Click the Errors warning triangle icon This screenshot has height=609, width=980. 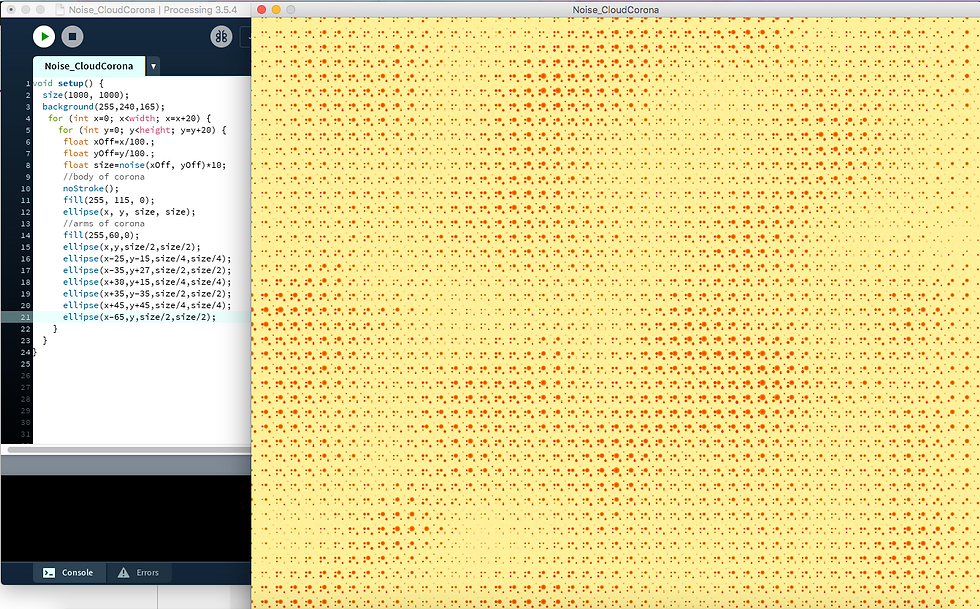pos(124,572)
